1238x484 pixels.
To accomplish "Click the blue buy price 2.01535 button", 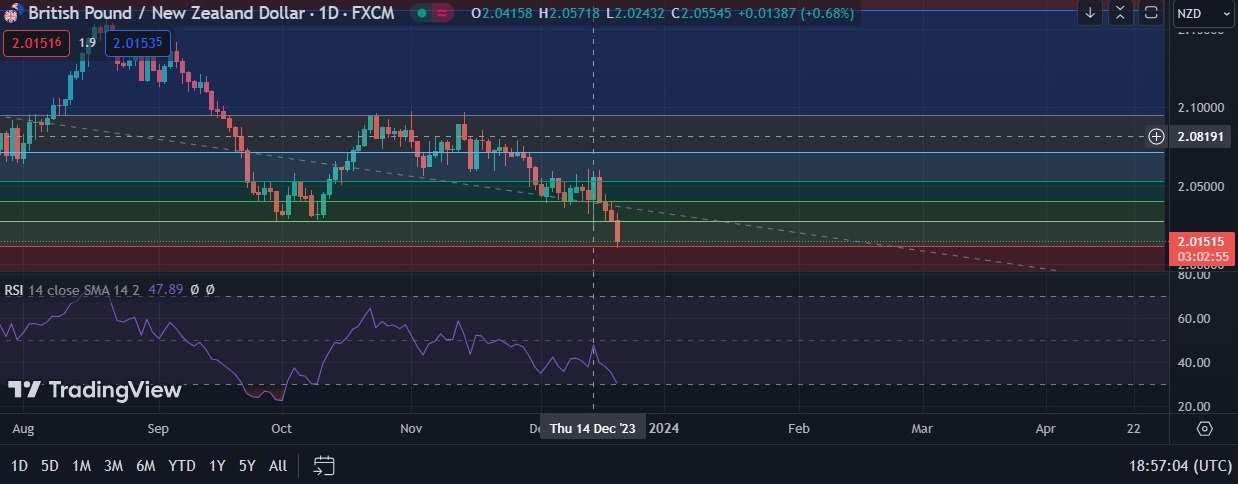I will 137,44.
